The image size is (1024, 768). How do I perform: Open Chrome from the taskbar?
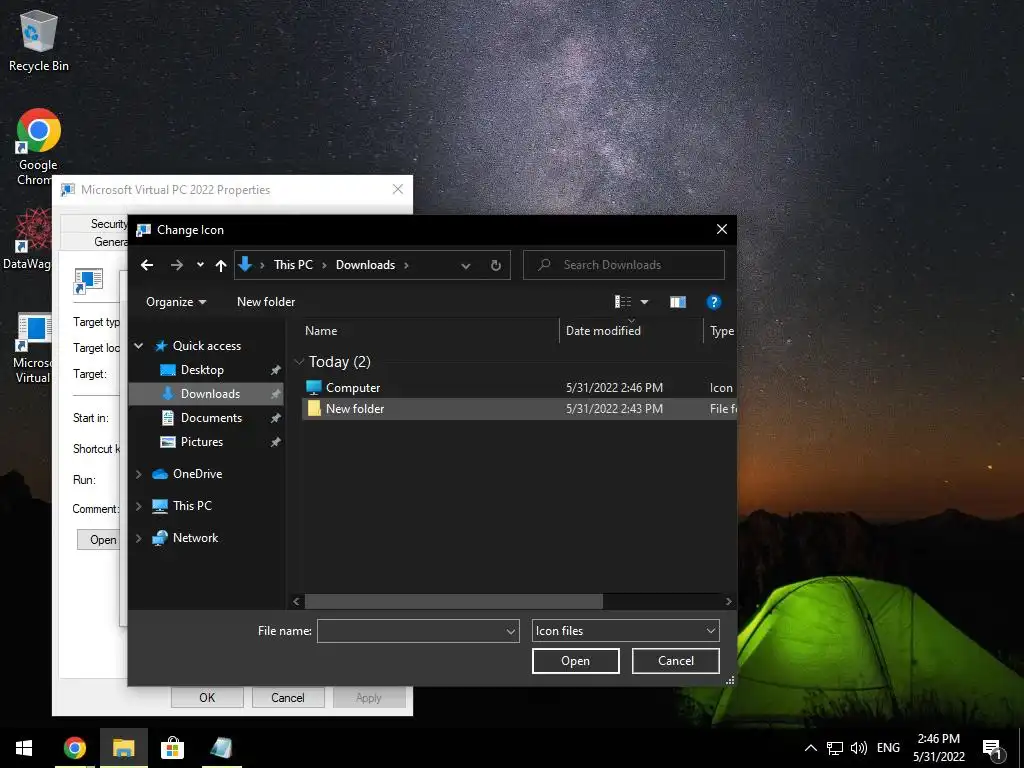pyautogui.click(x=74, y=748)
